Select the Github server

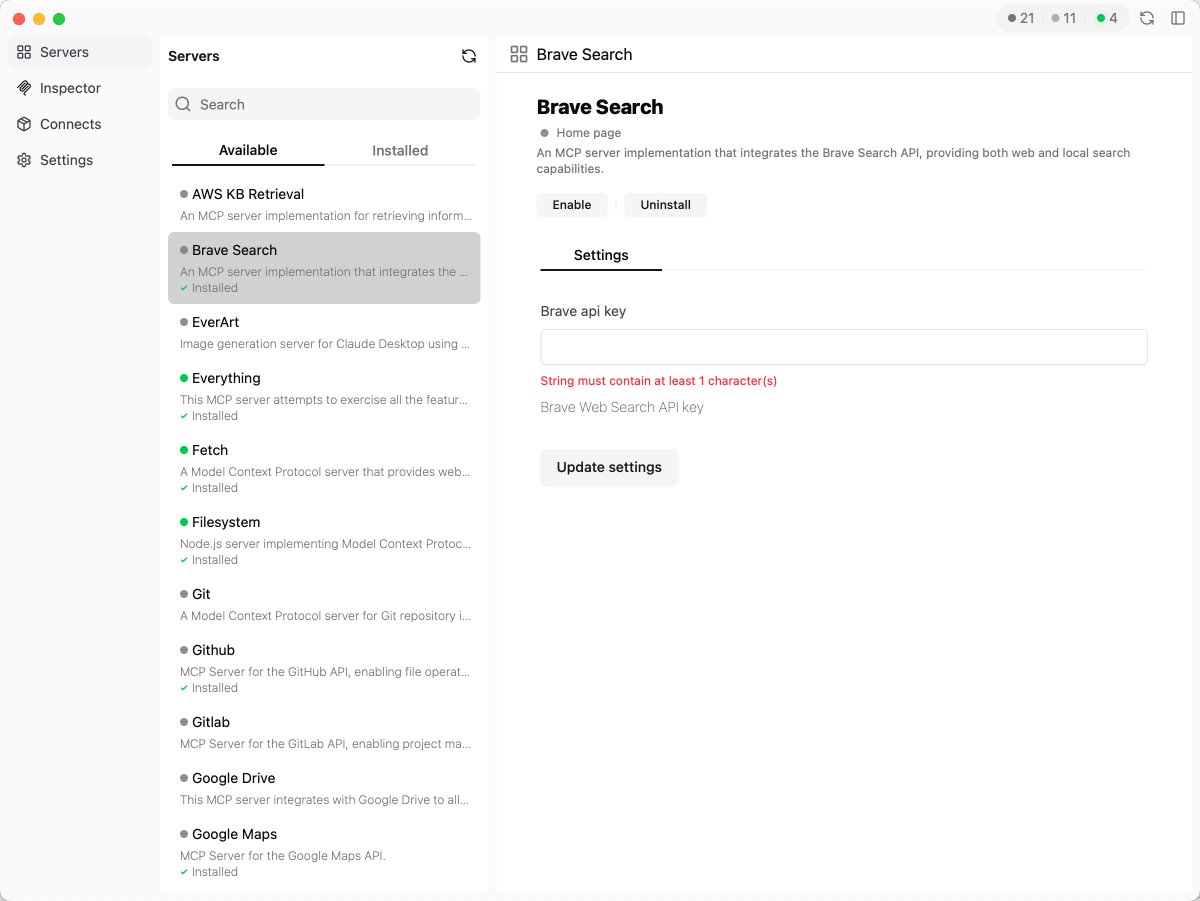click(x=324, y=668)
